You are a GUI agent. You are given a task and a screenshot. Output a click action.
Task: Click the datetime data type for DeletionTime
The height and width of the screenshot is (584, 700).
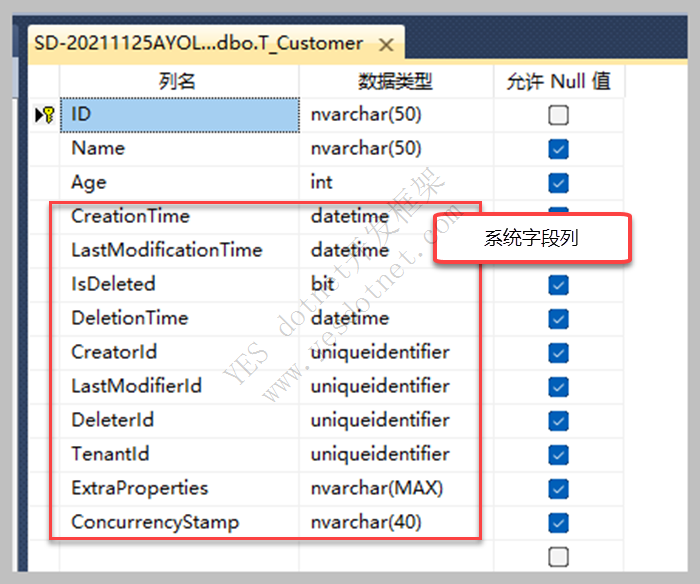396,318
